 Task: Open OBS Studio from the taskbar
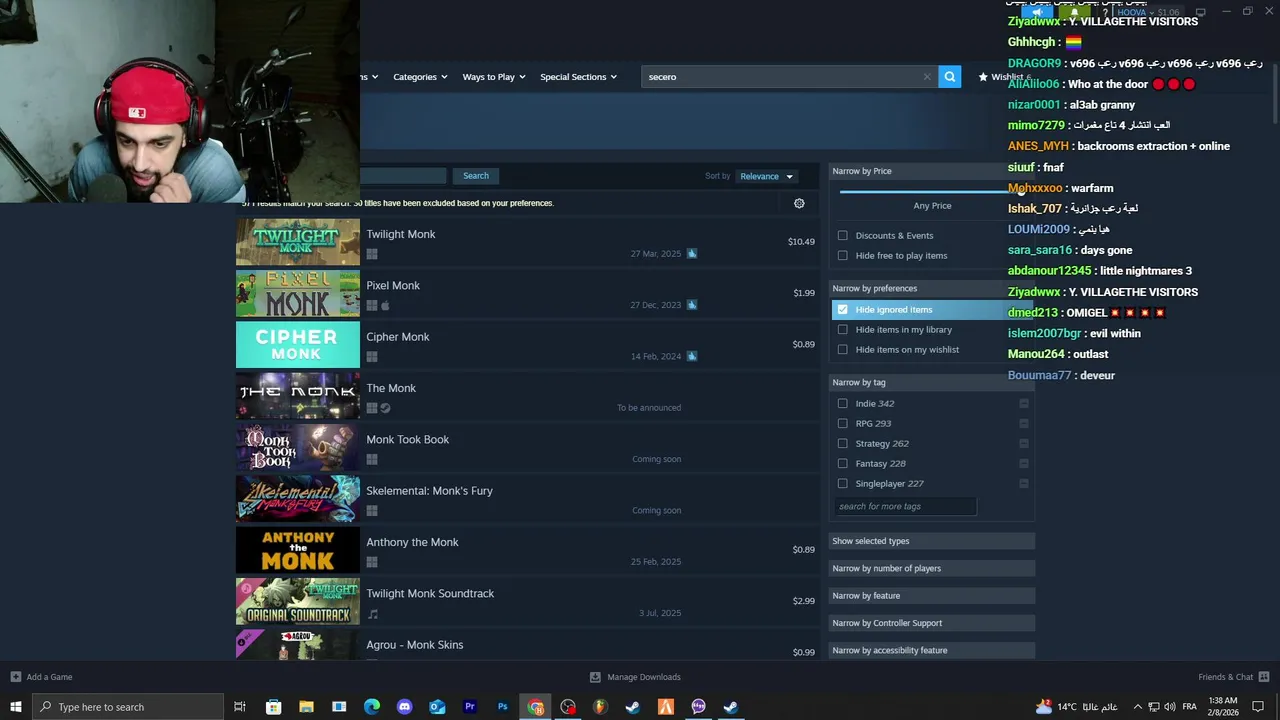click(568, 707)
